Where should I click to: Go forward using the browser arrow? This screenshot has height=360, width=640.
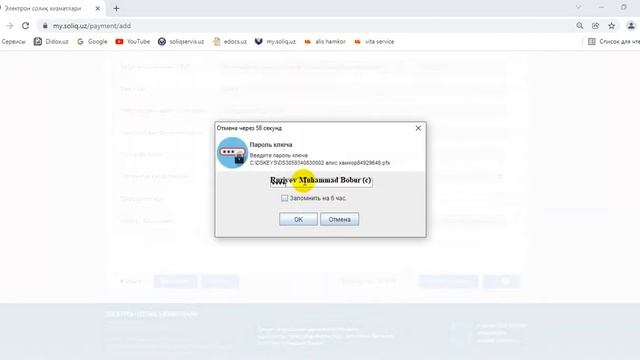[9, 26]
